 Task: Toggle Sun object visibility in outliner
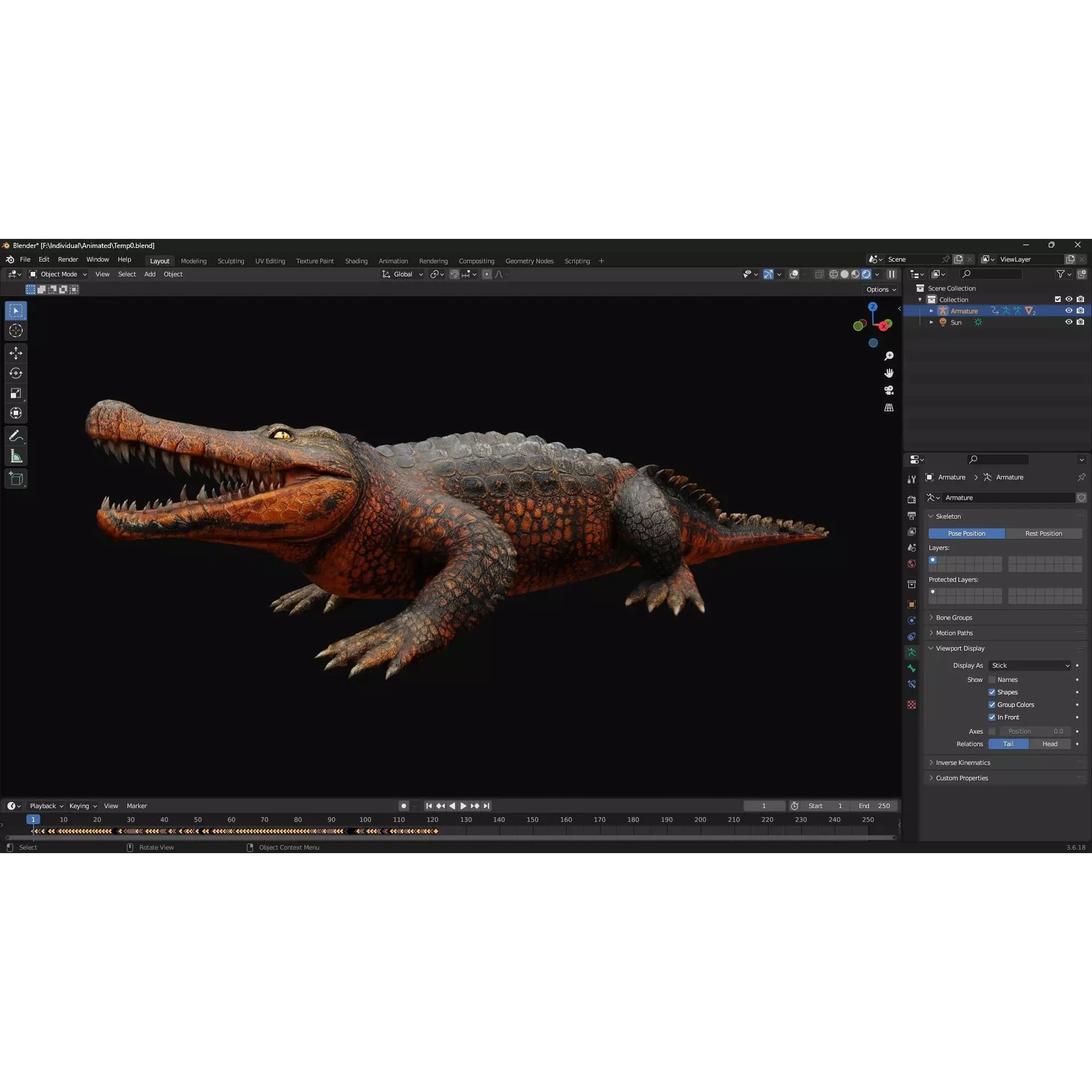click(x=1069, y=322)
